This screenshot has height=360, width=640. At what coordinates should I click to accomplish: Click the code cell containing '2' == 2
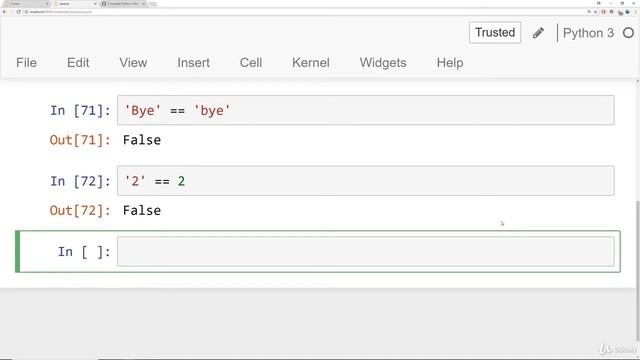(x=365, y=181)
